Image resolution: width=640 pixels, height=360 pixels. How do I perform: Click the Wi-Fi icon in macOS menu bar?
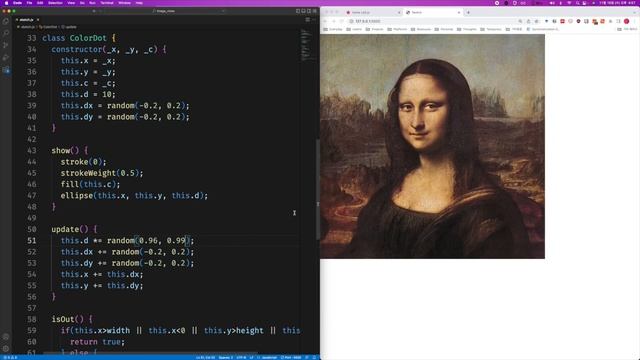(569, 3)
